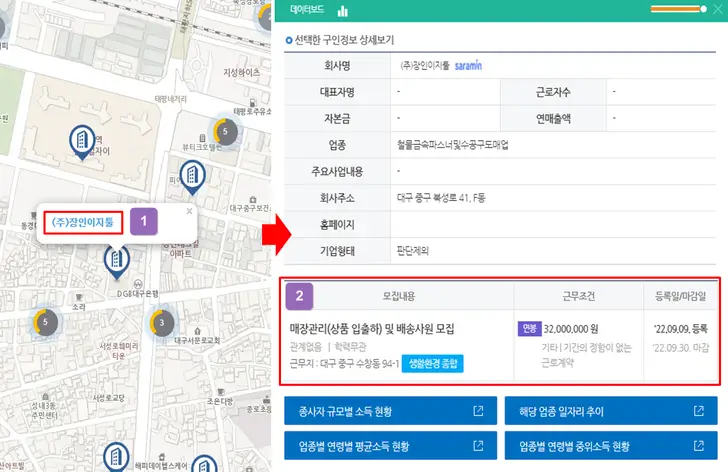Click the 지성하이츠 map label
The height and width of the screenshot is (472, 728).
click(x=241, y=72)
